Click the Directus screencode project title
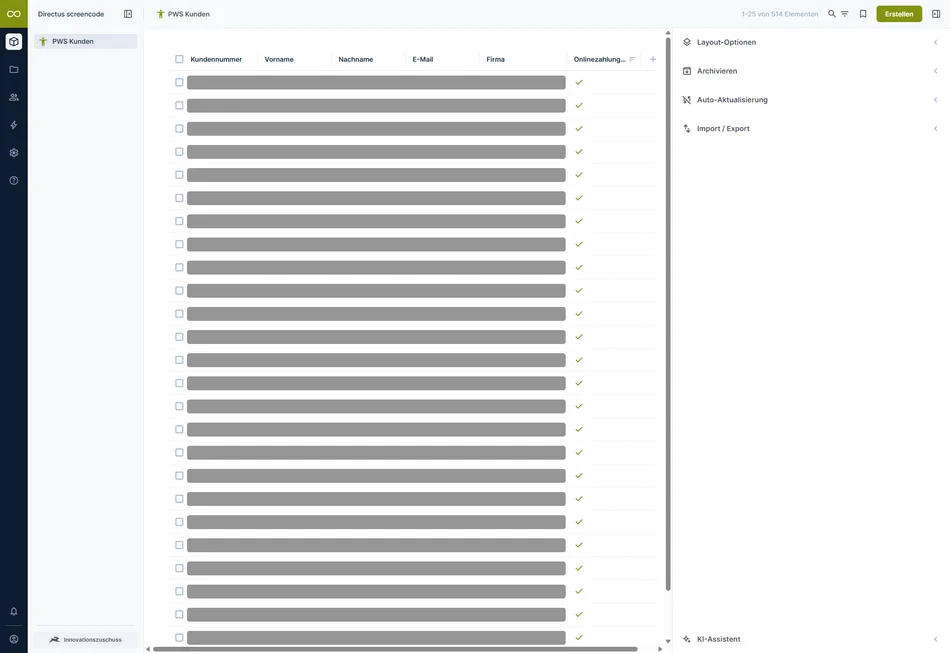The image size is (950, 653). [x=71, y=14]
